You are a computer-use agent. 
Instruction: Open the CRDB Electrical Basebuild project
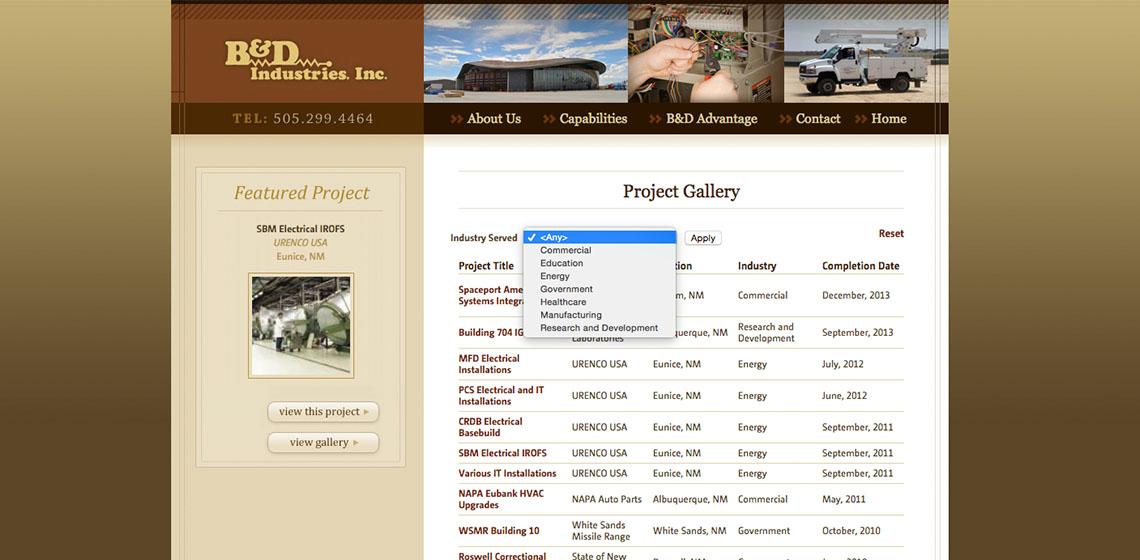(x=491, y=427)
